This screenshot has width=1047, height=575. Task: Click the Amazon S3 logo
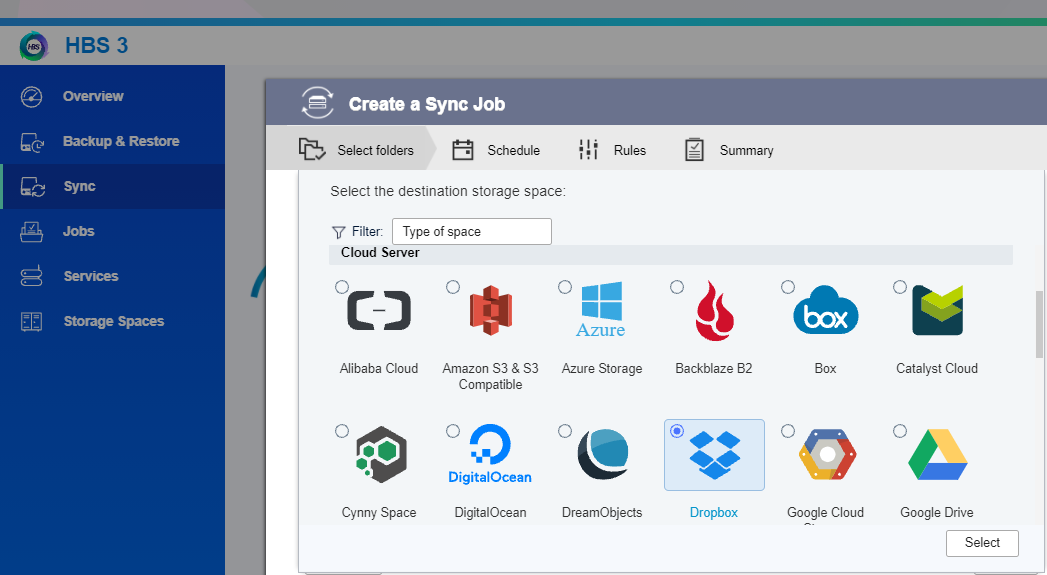(x=491, y=311)
